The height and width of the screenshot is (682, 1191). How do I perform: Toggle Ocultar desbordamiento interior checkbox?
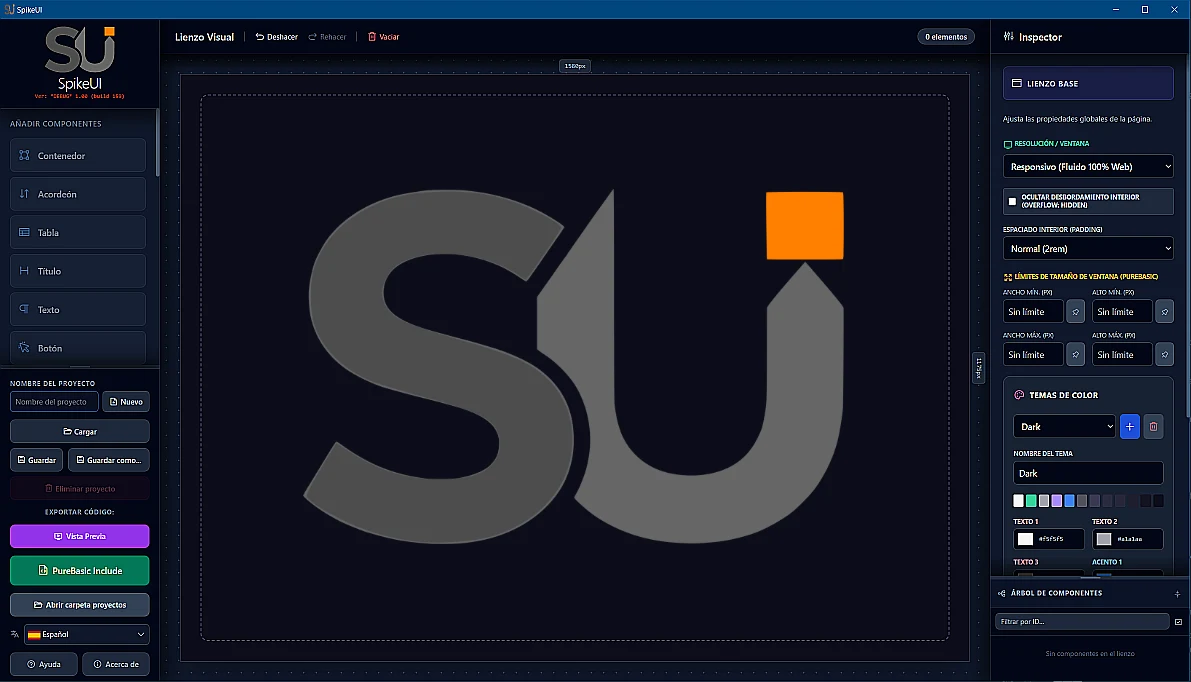coord(1012,201)
